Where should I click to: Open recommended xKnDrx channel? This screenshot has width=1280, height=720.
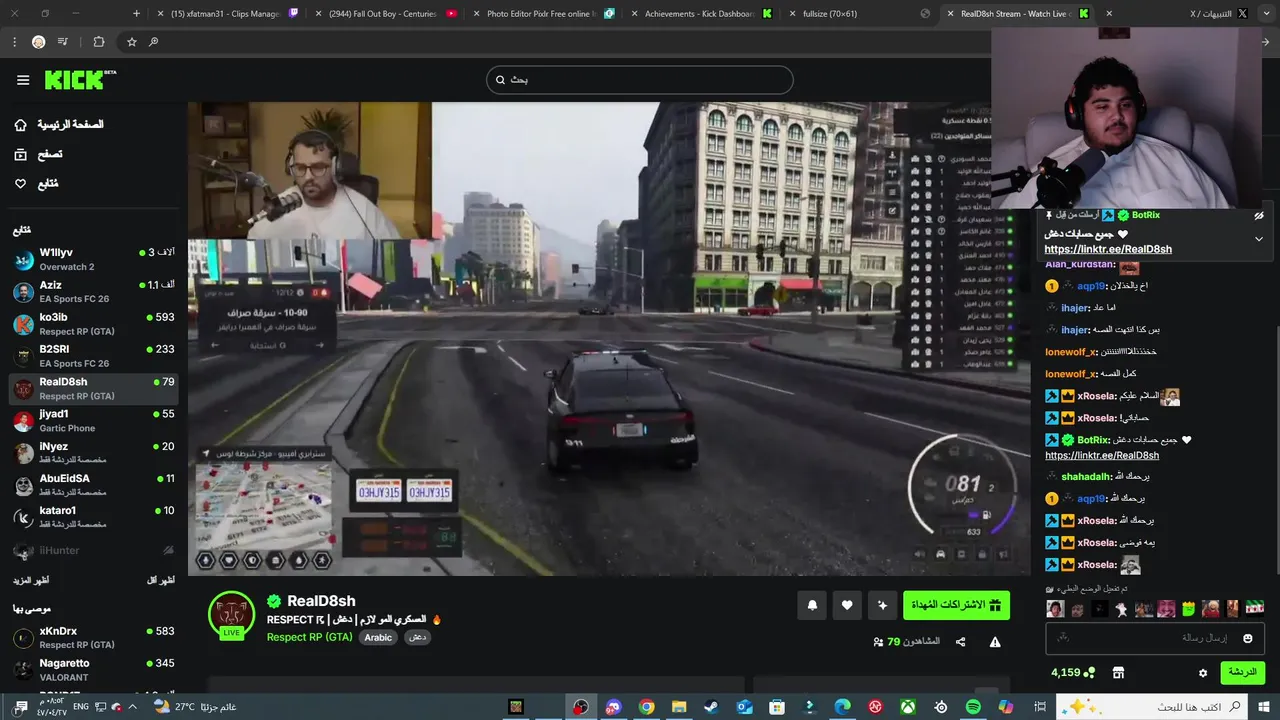click(94, 638)
